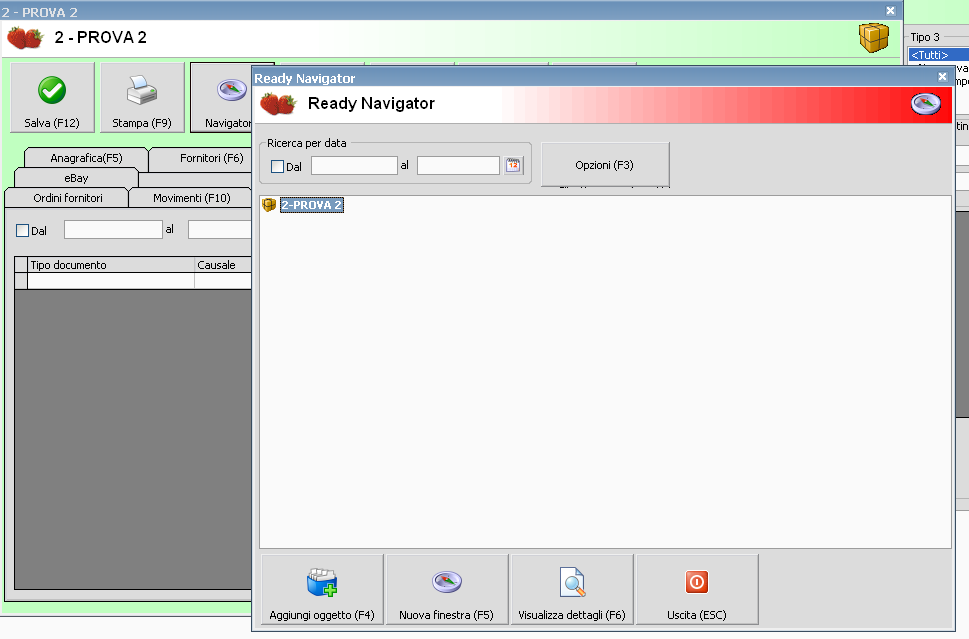Image resolution: width=969 pixels, height=639 pixels.
Task: Click Aggiungi oggetto (F4) button
Action: point(322,590)
